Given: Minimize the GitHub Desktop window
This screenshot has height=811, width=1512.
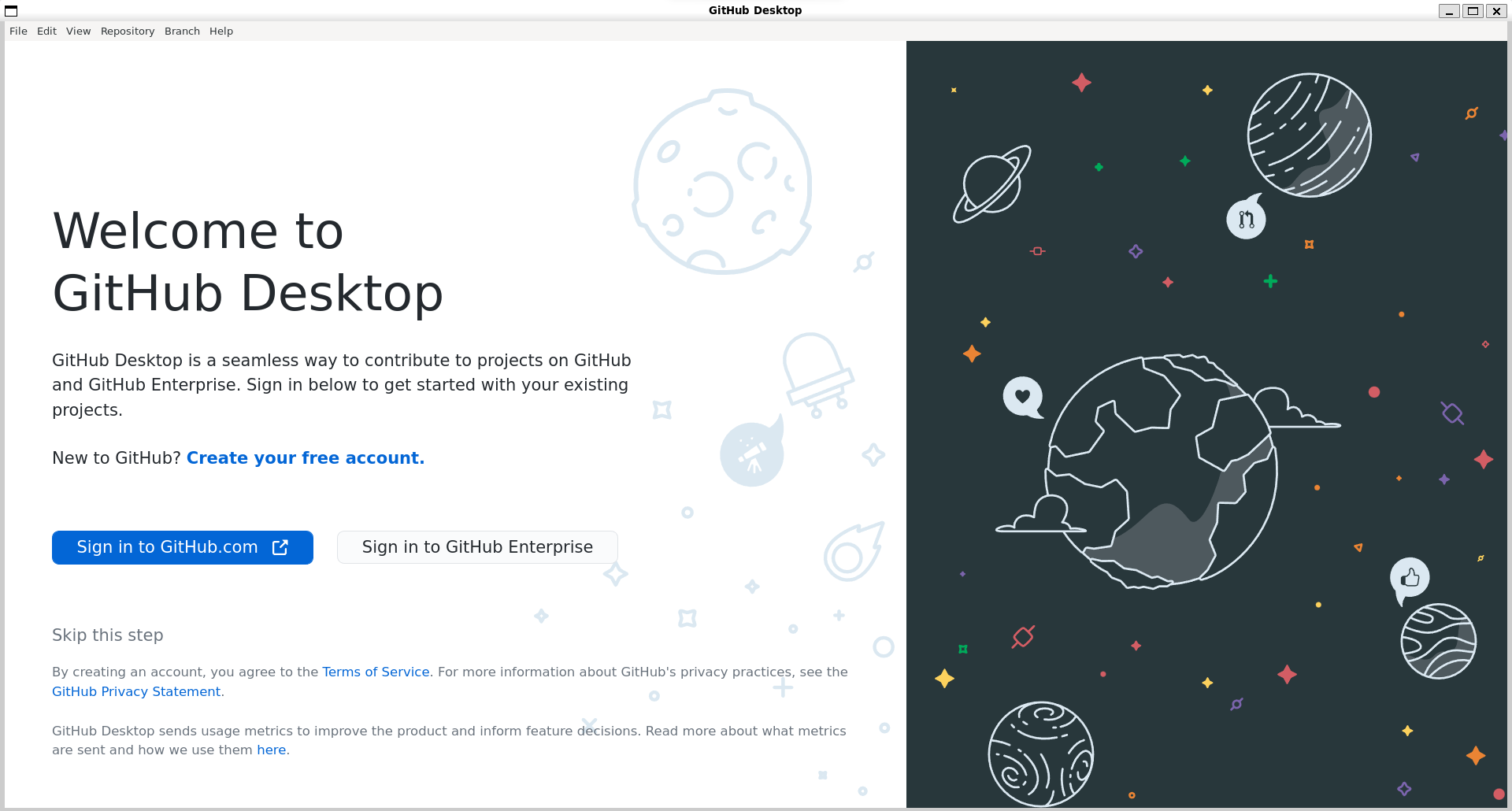Looking at the screenshot, I should pos(1449,11).
